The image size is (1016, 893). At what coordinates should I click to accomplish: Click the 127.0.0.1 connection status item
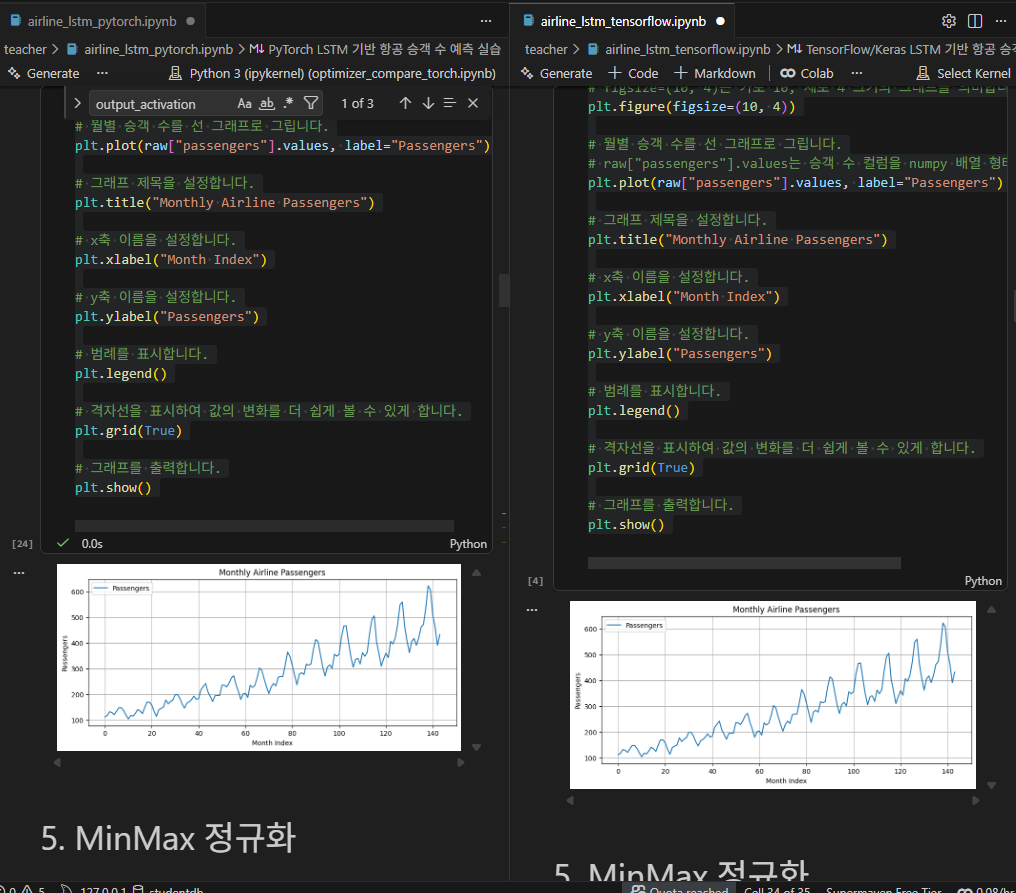point(94,888)
